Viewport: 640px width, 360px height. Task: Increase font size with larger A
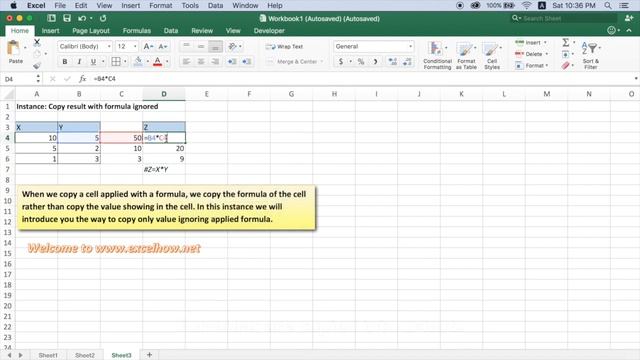(x=148, y=47)
